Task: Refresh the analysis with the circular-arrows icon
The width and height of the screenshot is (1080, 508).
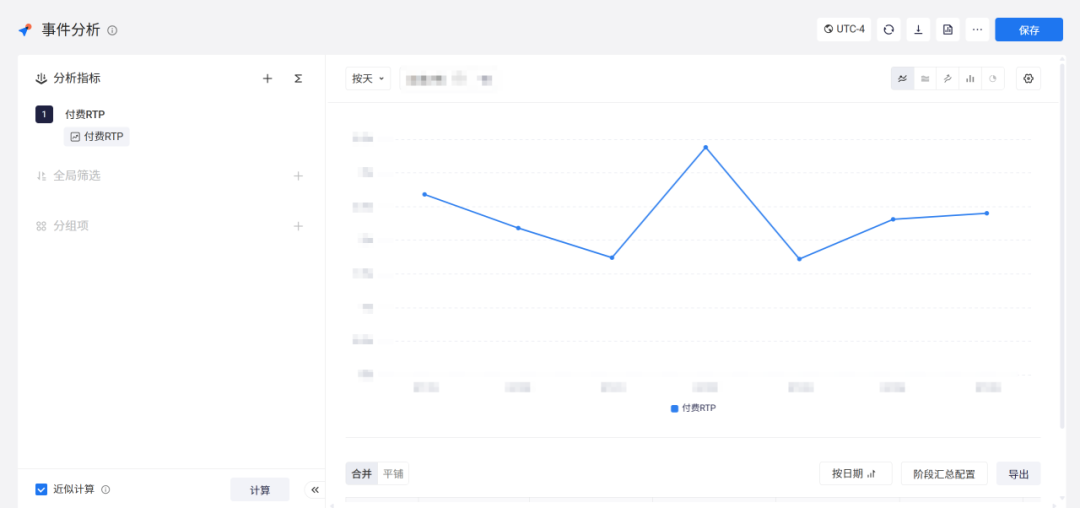Action: click(889, 30)
